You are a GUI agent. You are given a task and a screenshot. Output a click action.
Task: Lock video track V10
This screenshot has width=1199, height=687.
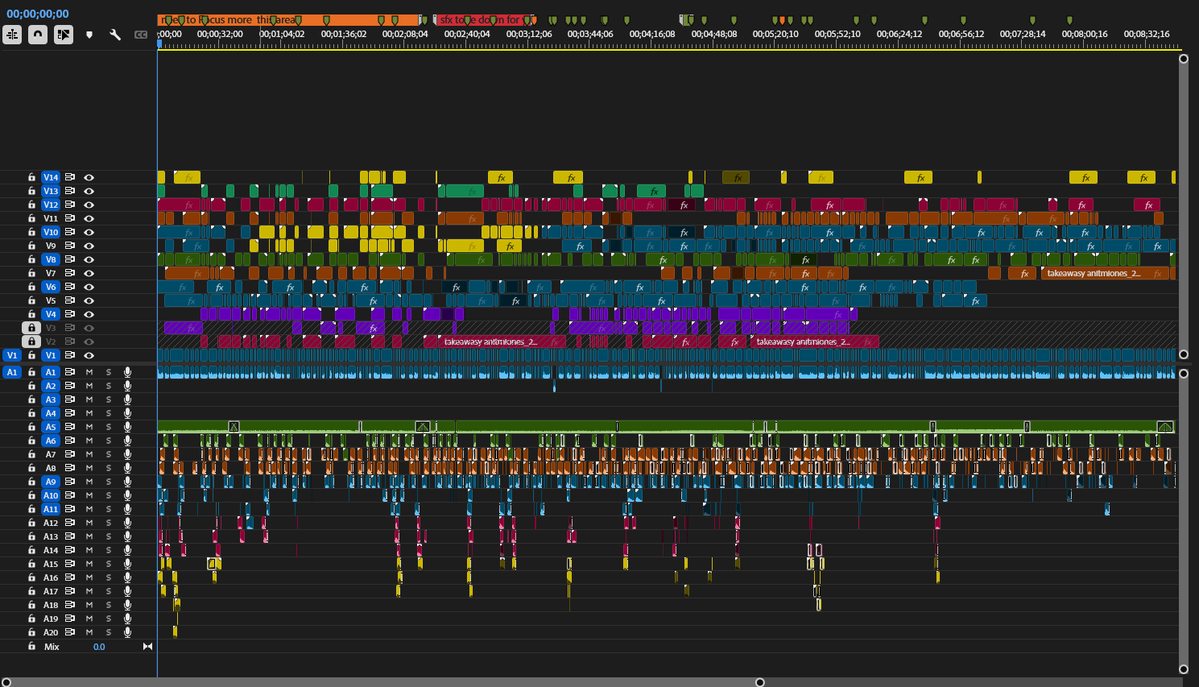[x=31, y=232]
